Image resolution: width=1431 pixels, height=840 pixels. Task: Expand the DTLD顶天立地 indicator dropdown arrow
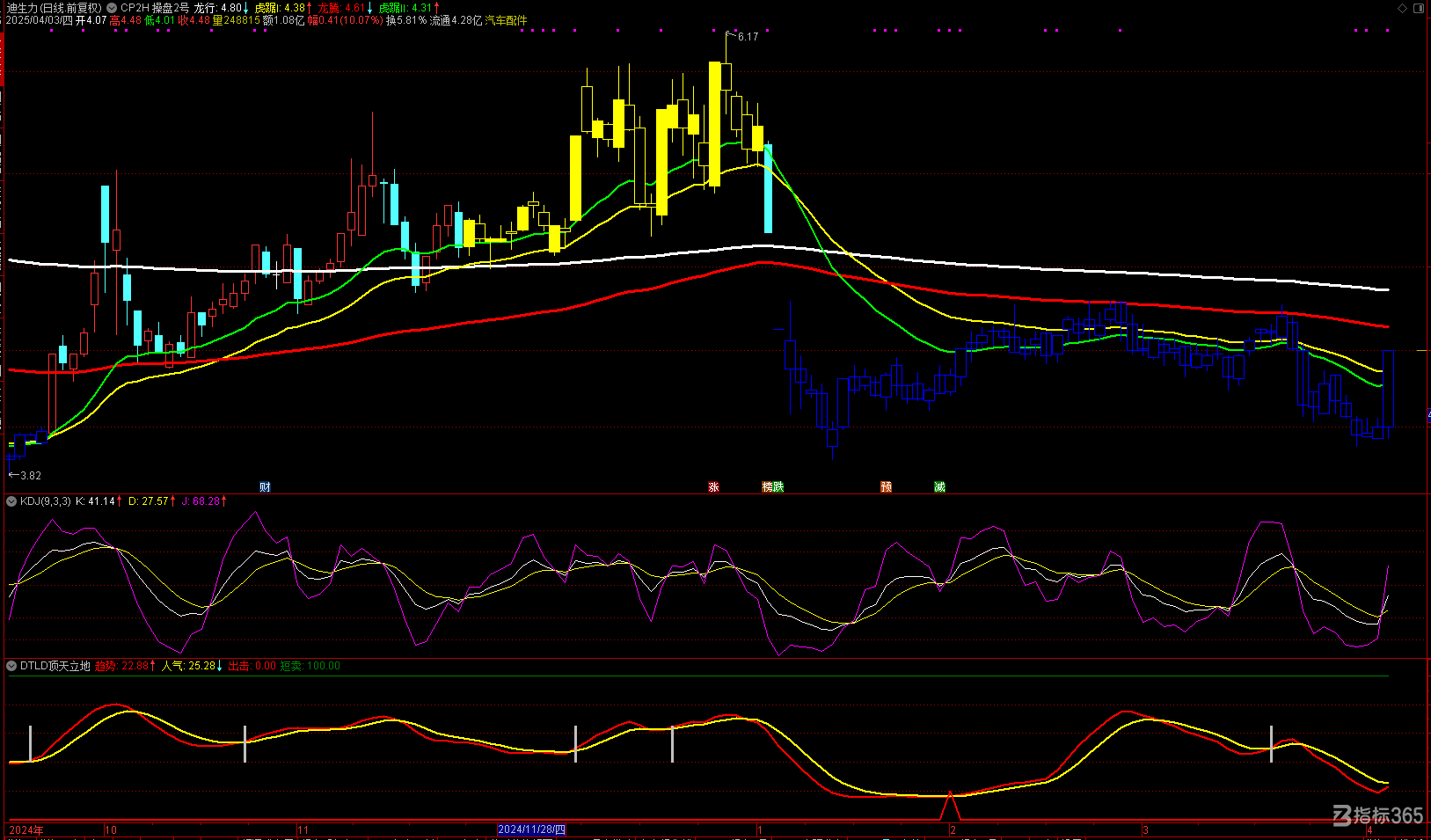click(x=11, y=666)
